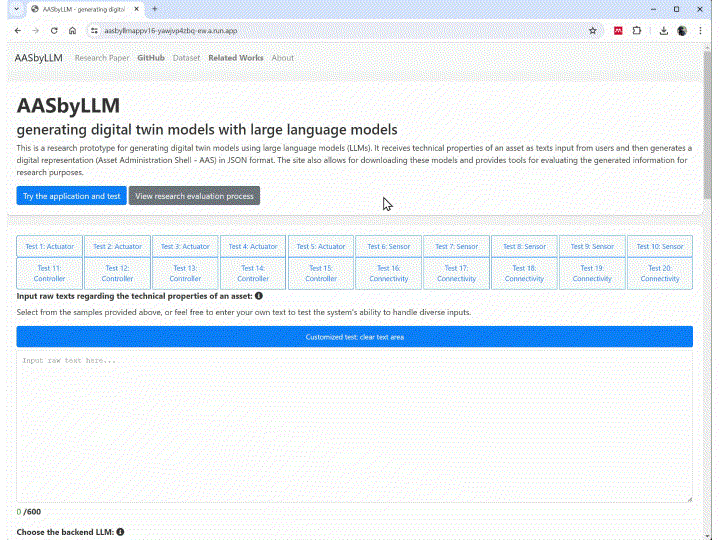Viewport: 720px width, 540px height.
Task: Expand the tab search dropdown arrow
Action: point(17,9)
